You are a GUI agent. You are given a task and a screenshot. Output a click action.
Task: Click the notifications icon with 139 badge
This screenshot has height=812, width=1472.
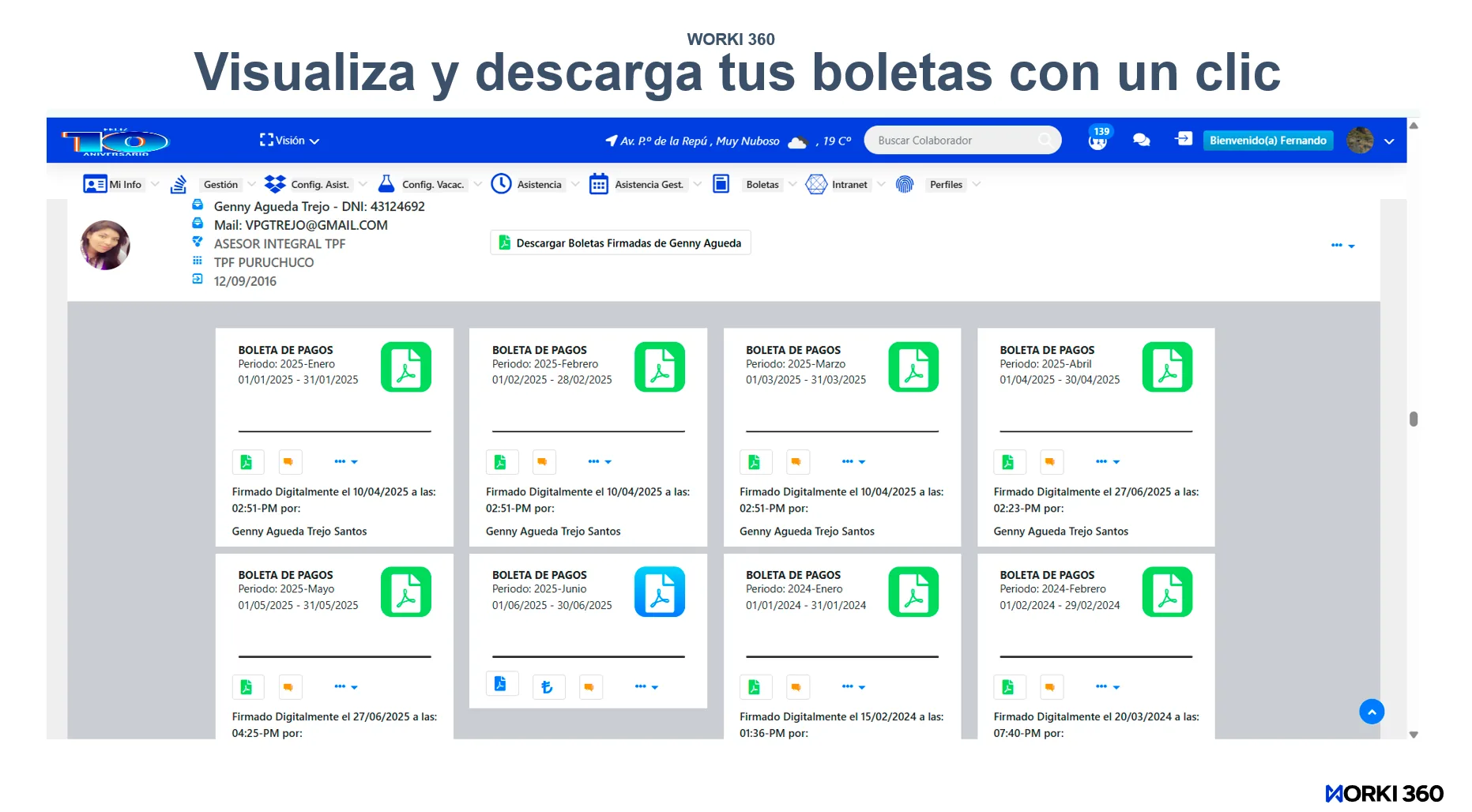pyautogui.click(x=1097, y=140)
